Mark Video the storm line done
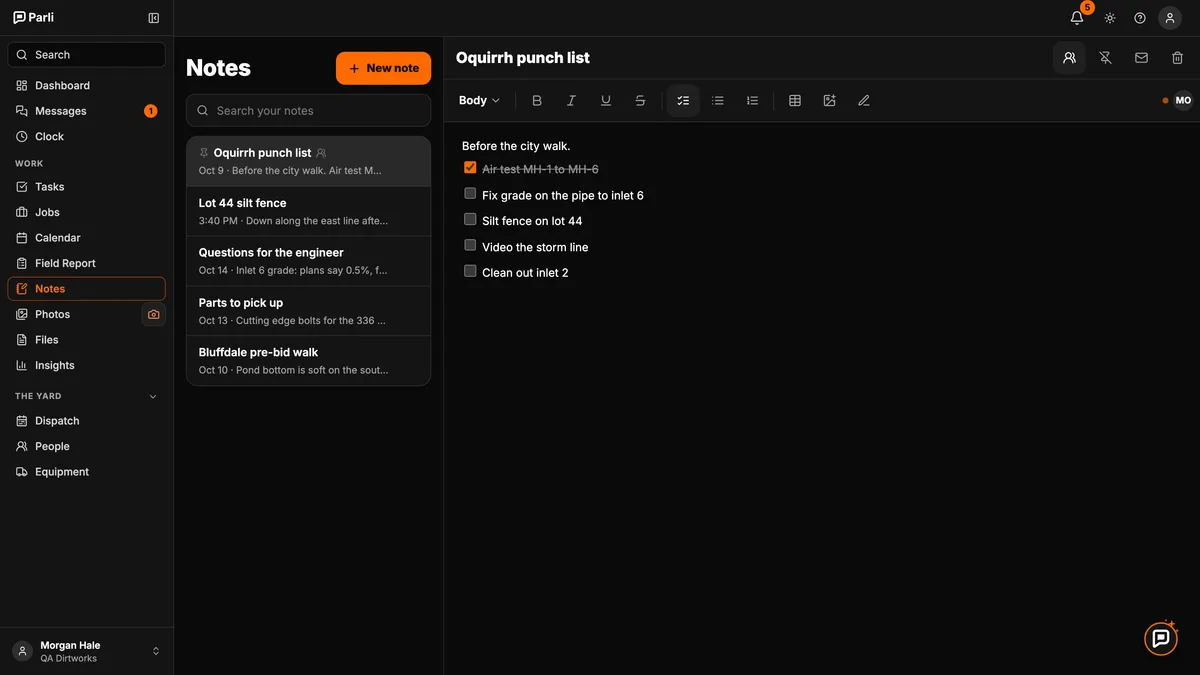The image size is (1200, 675). 470,245
